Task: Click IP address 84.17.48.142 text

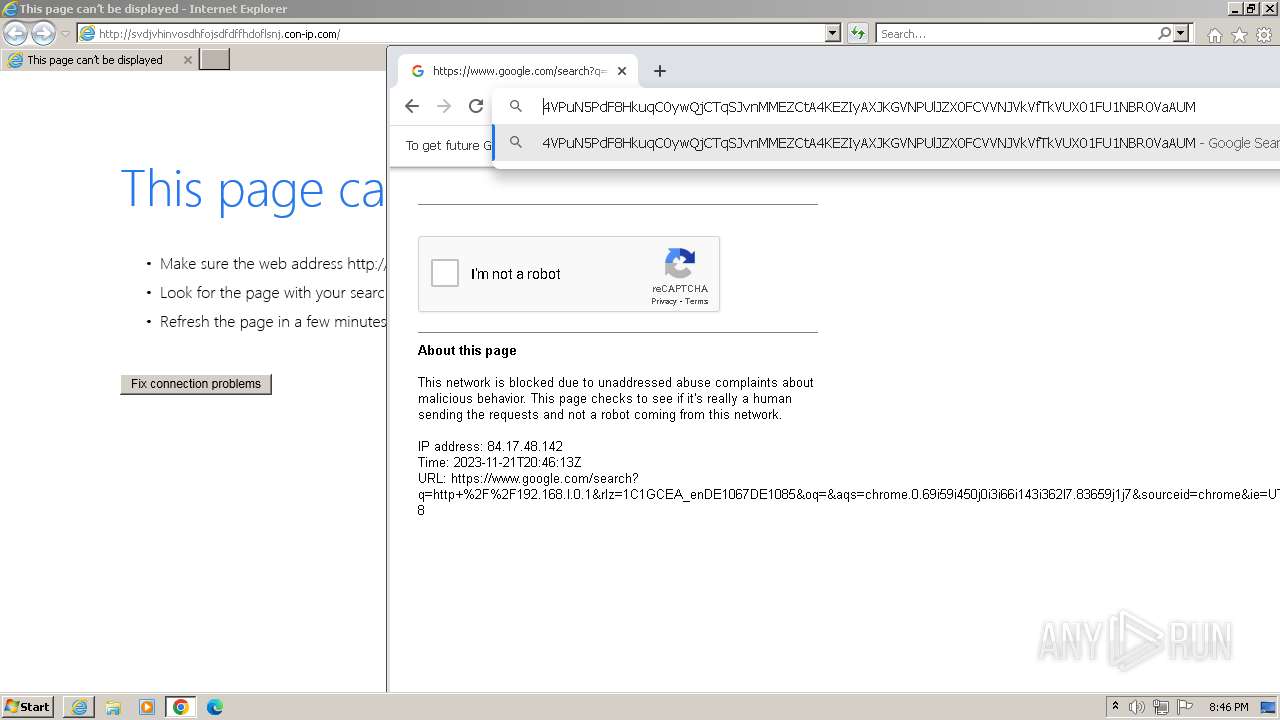Action: [x=490, y=447]
